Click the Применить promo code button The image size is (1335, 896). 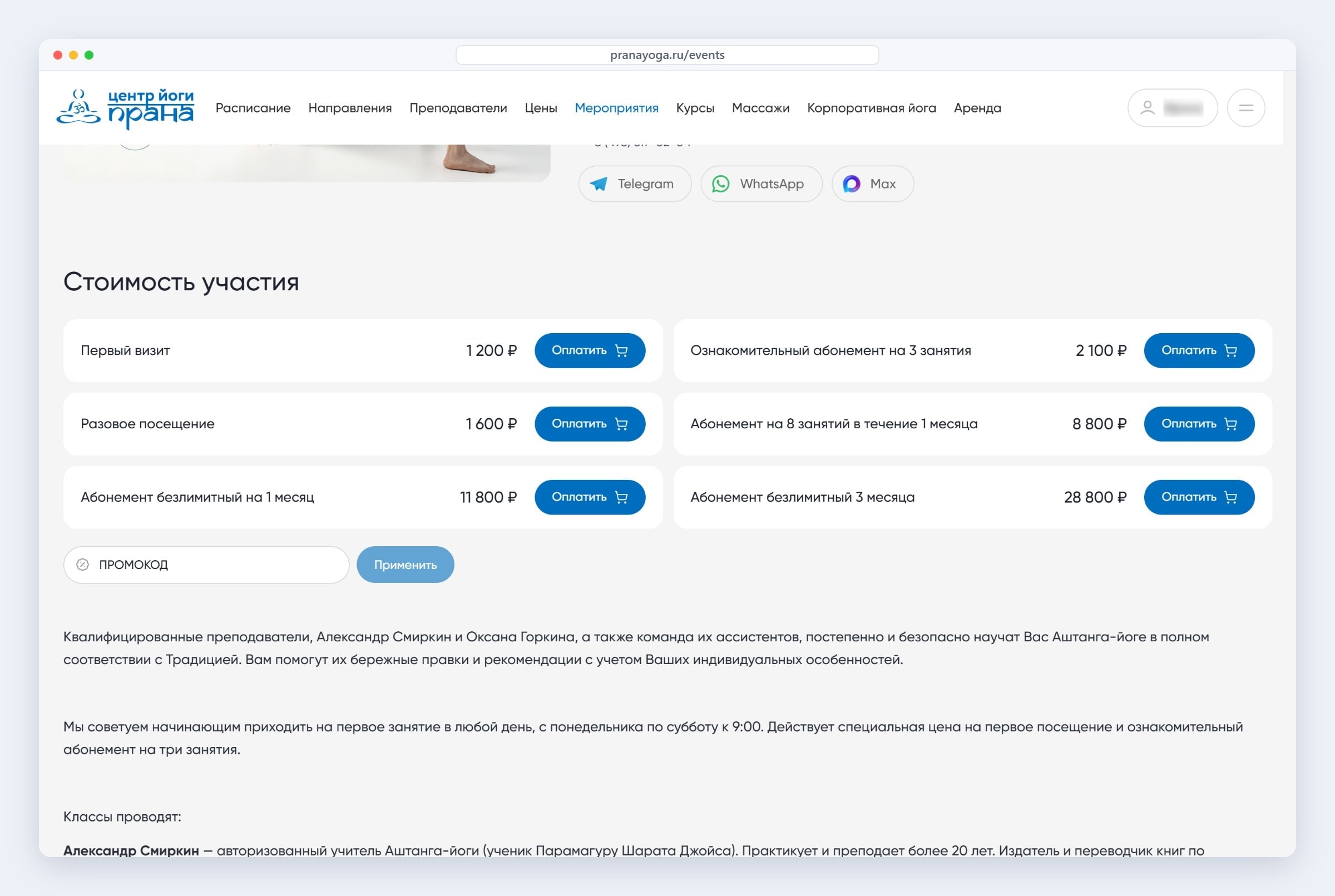405,565
